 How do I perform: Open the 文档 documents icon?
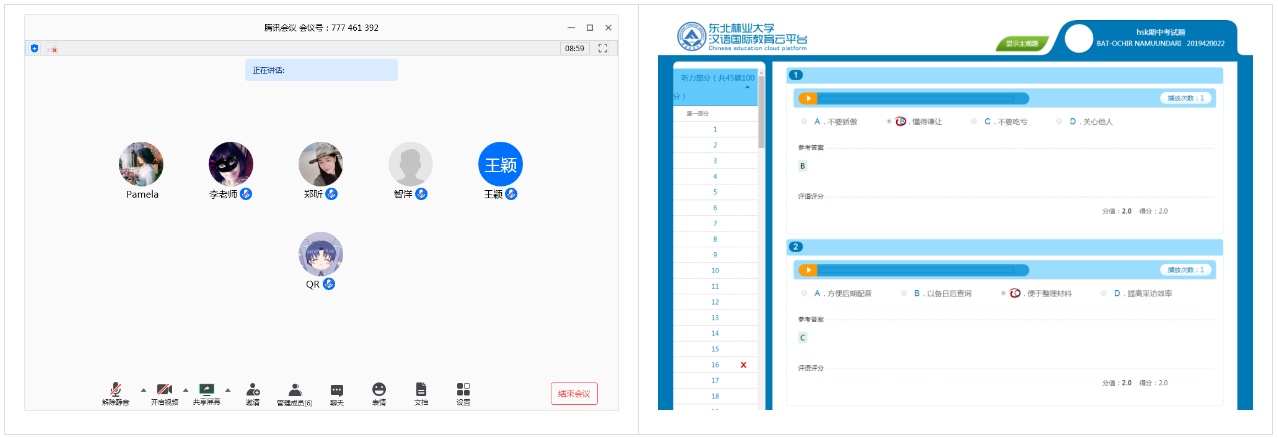(x=421, y=391)
